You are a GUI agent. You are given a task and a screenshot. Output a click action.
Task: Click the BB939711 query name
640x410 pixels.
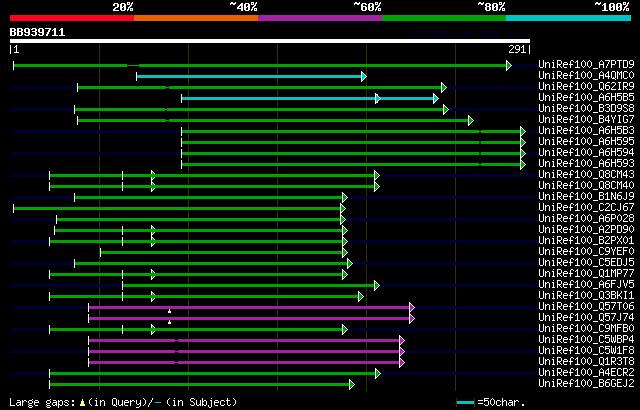(37, 32)
